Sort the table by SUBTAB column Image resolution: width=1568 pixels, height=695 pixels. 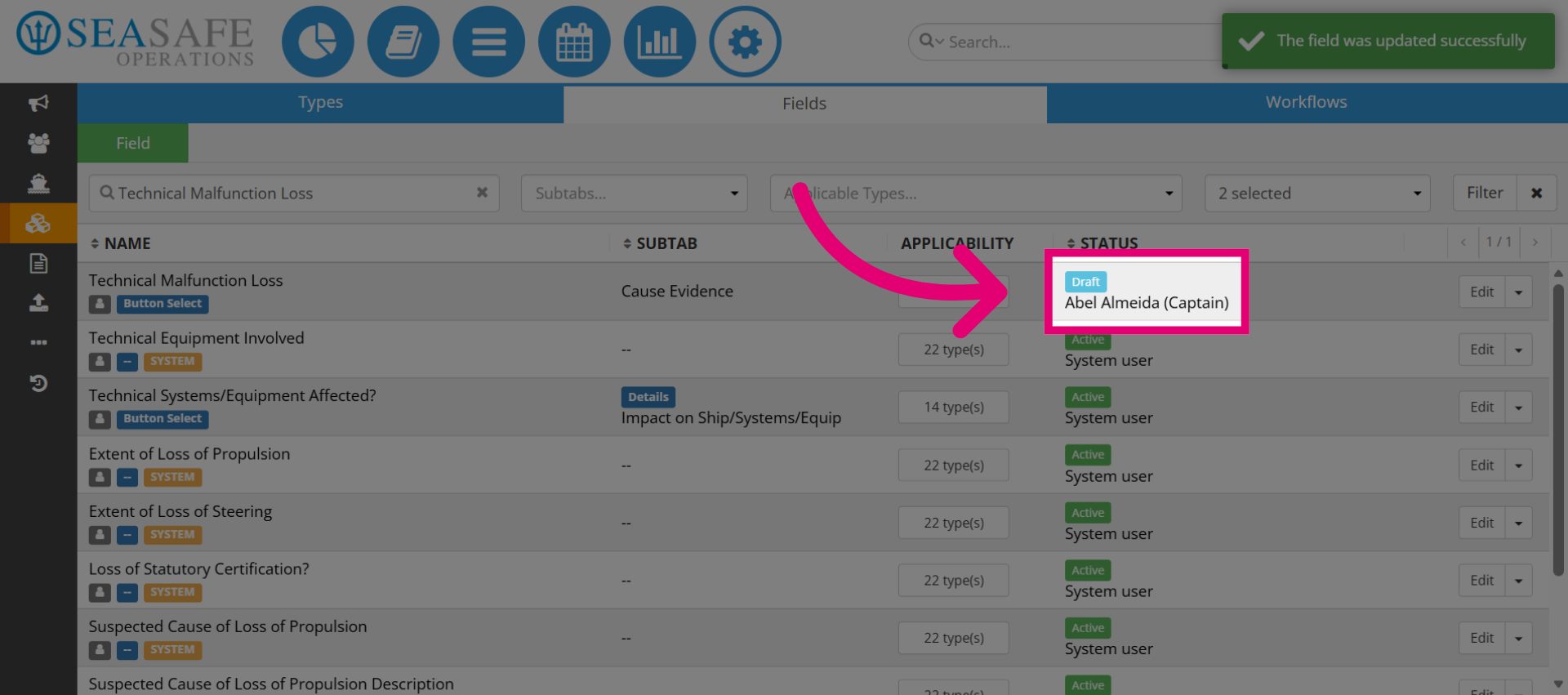660,243
